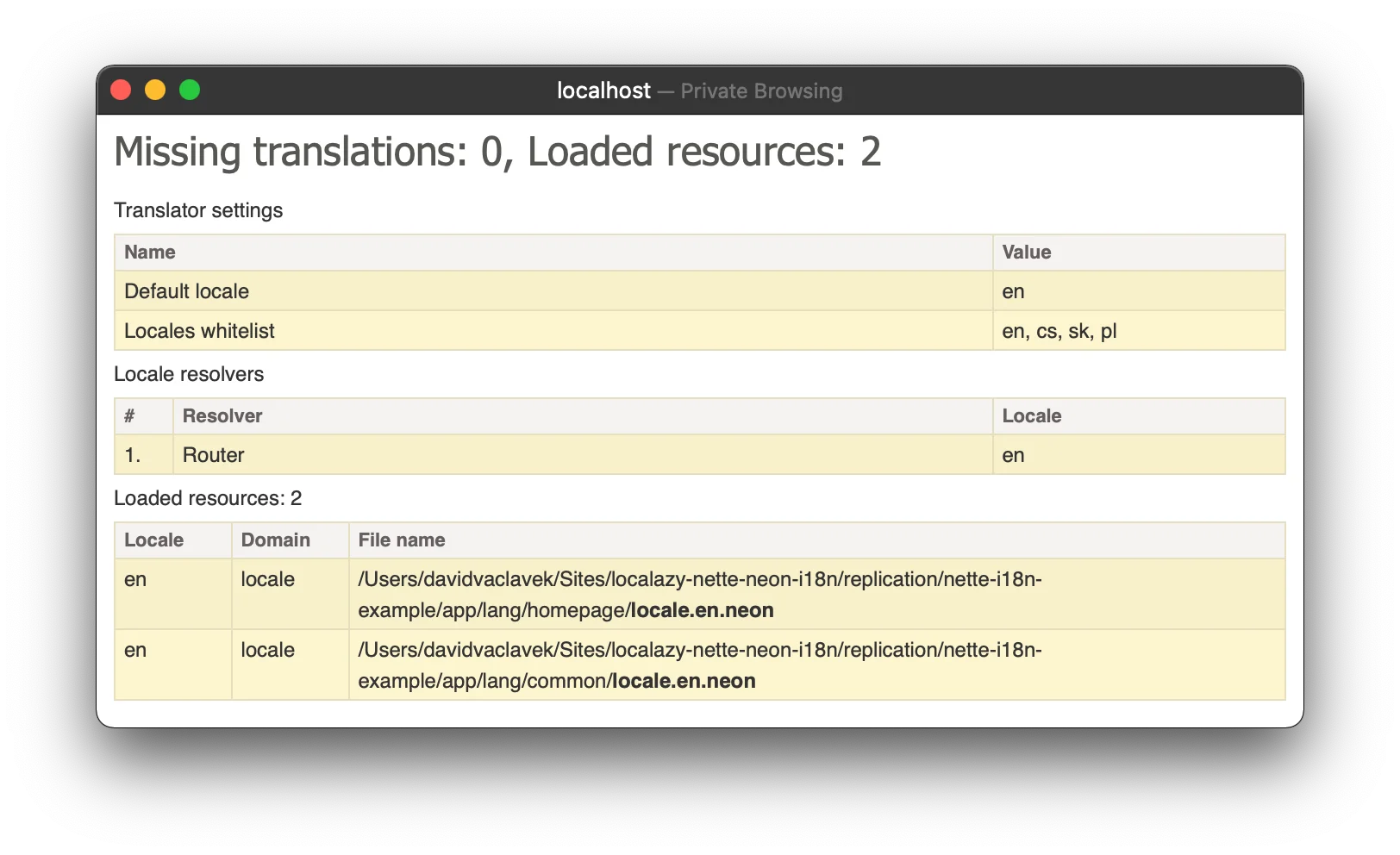The image size is (1400, 855).
Task: Click the homepage locale.en.neon file path
Action: pyautogui.click(x=699, y=595)
